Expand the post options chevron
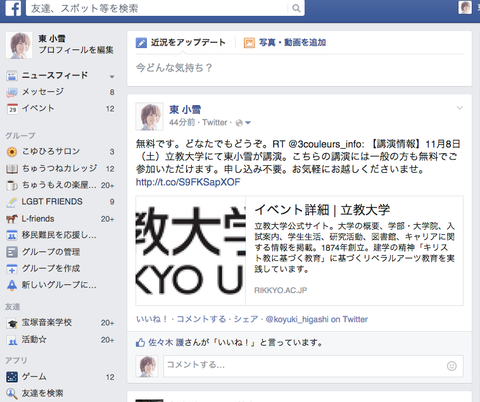 point(460,108)
